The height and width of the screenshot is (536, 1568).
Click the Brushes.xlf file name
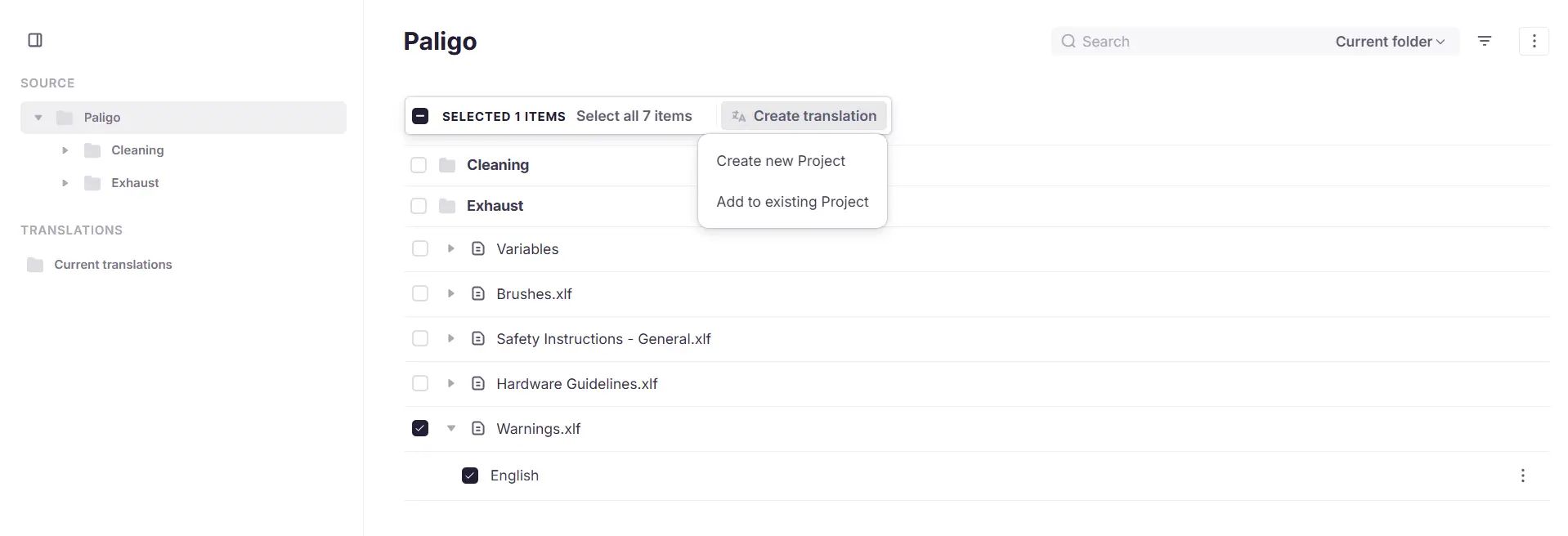[x=534, y=294]
